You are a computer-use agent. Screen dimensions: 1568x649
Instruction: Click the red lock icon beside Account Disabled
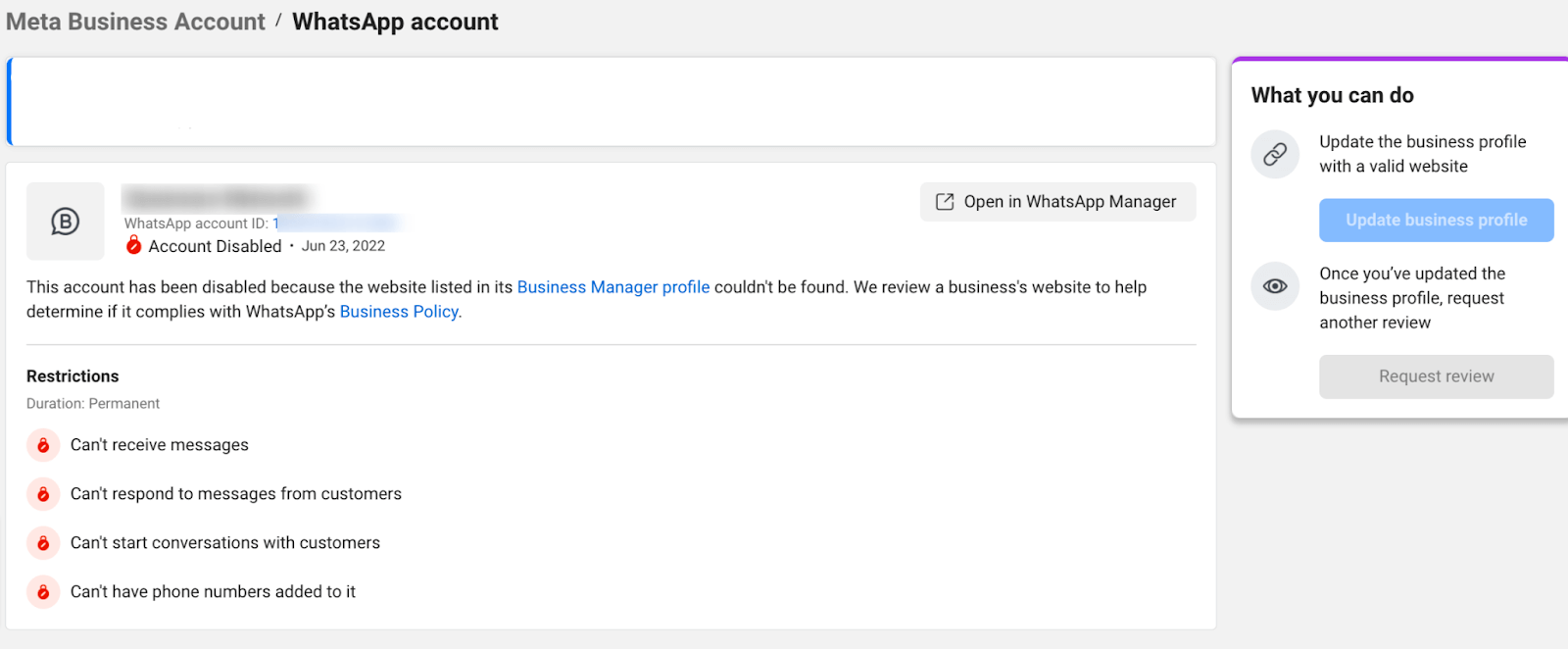(134, 245)
